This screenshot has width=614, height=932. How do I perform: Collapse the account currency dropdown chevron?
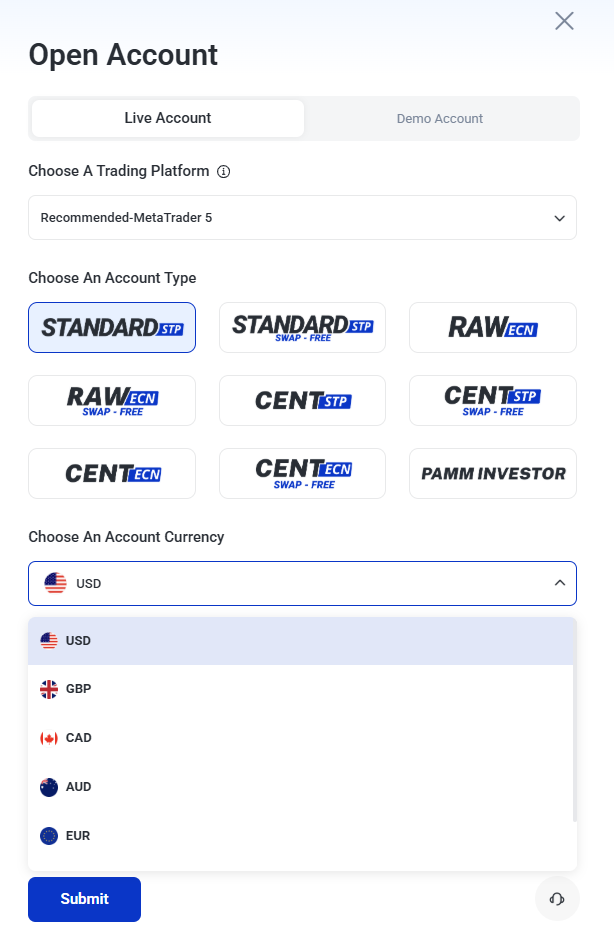[559, 583]
